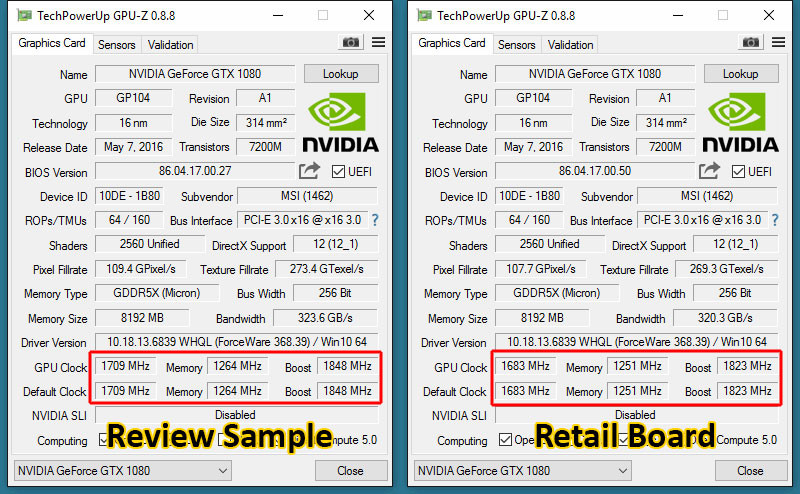Open the Validation tab in left window
This screenshot has width=800, height=494.
(x=170, y=45)
